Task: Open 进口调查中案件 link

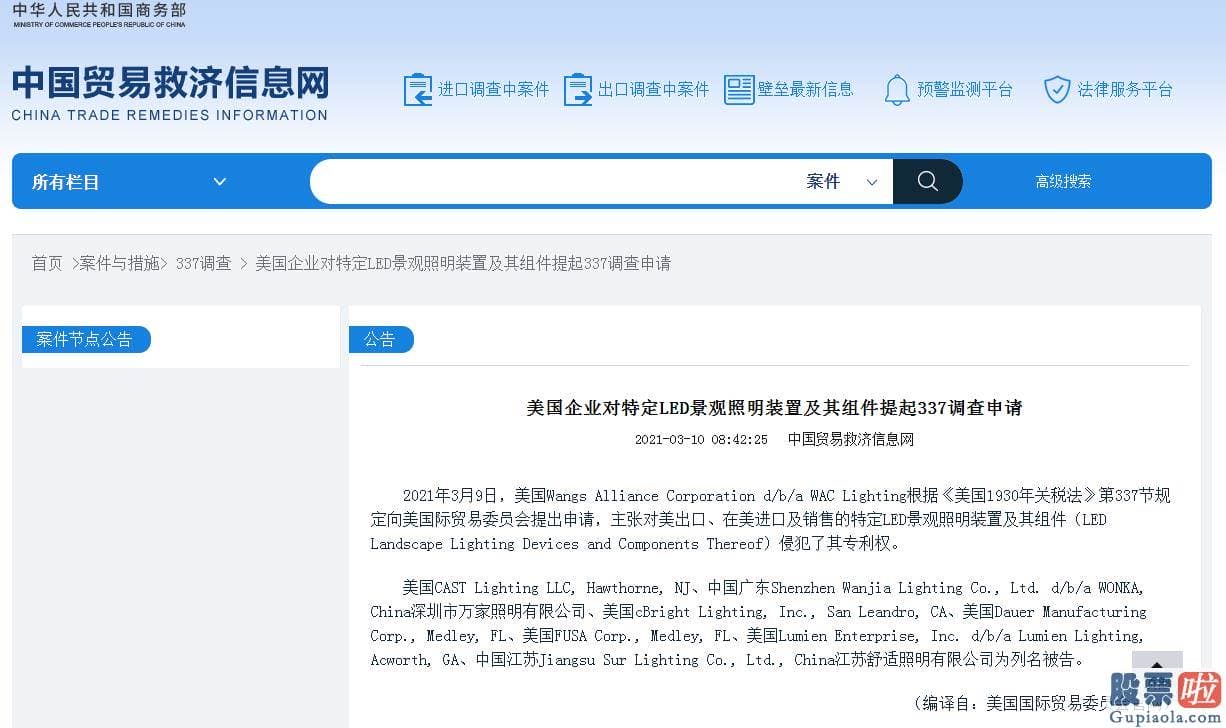Action: coord(494,89)
